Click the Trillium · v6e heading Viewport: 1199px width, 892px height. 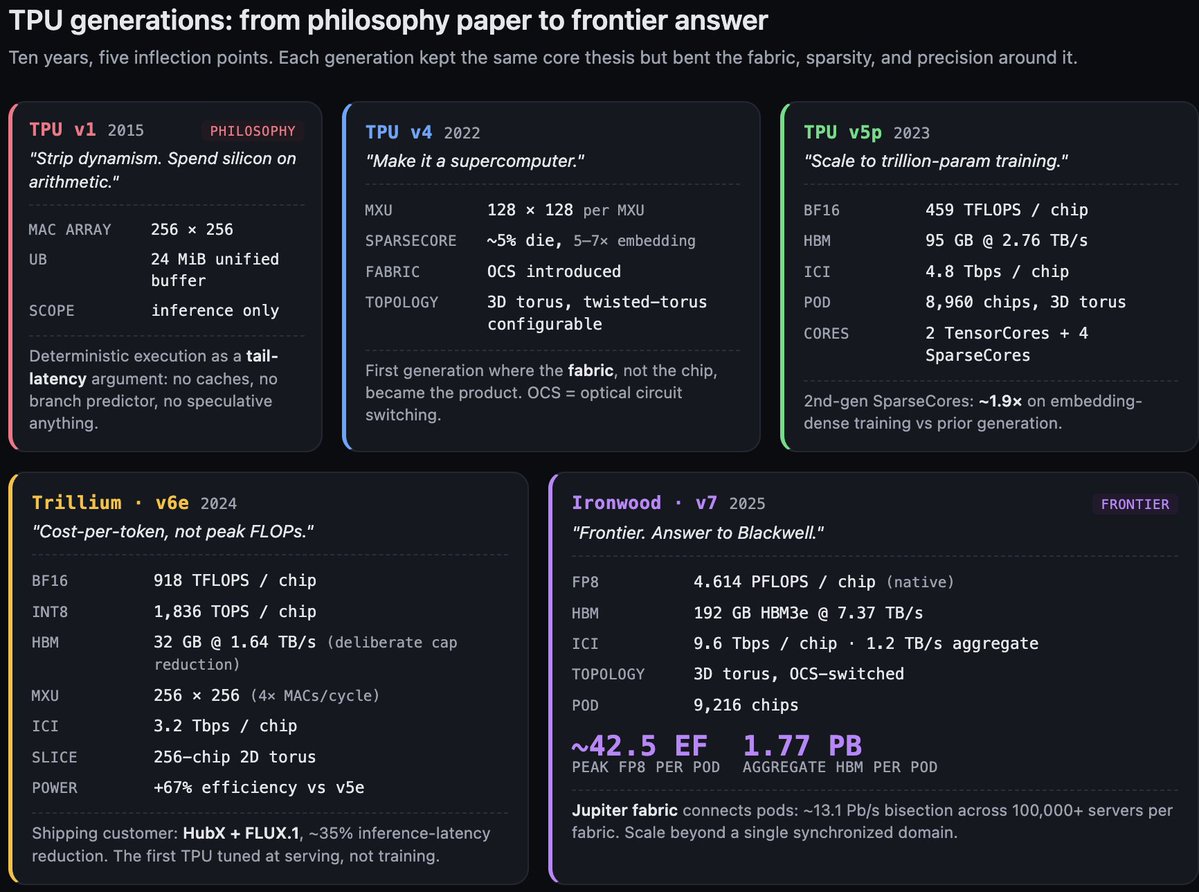(110, 503)
